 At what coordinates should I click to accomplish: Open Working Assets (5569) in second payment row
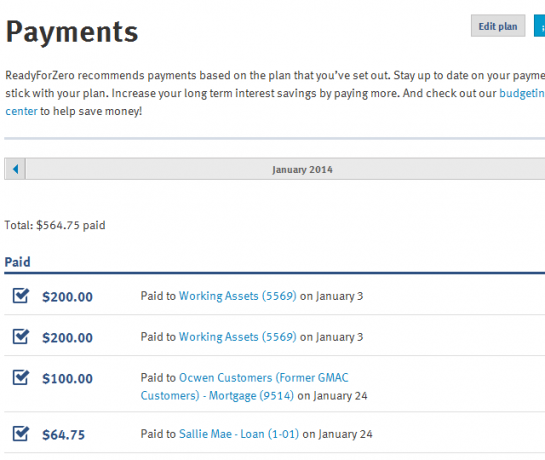point(237,337)
